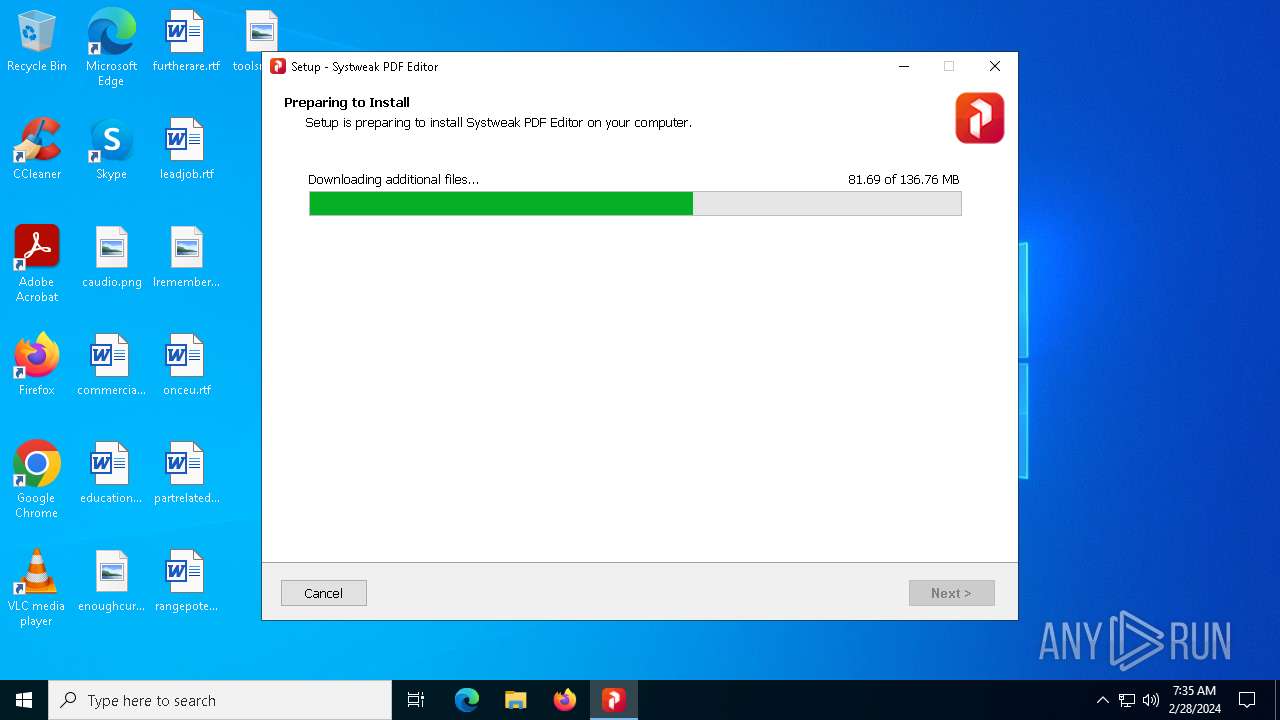
Task: Launch the Skype desktop shortcut
Action: (x=111, y=150)
